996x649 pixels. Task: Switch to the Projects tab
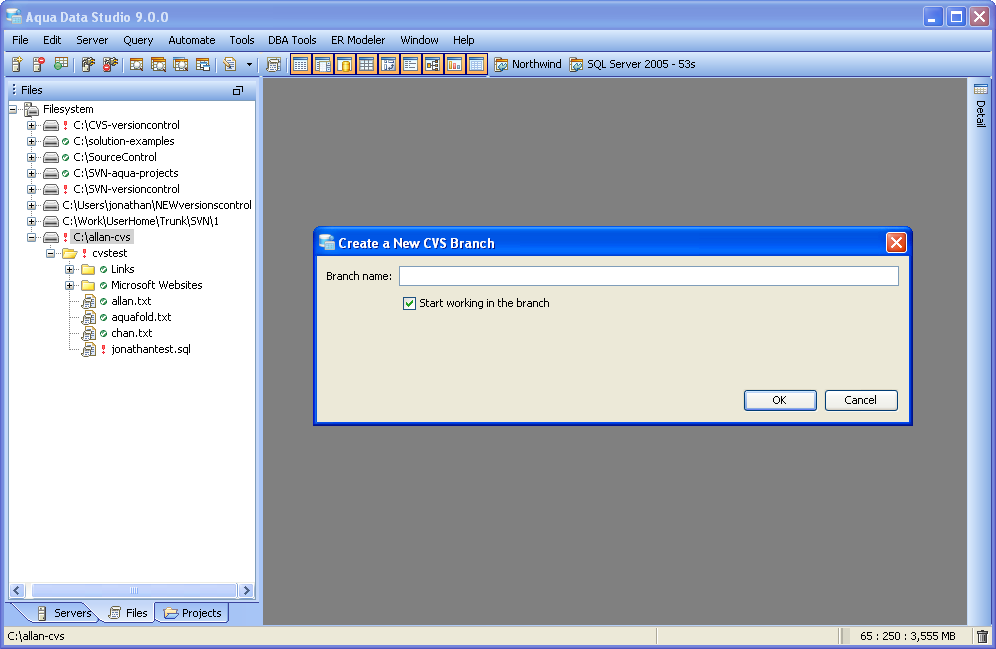pos(192,613)
